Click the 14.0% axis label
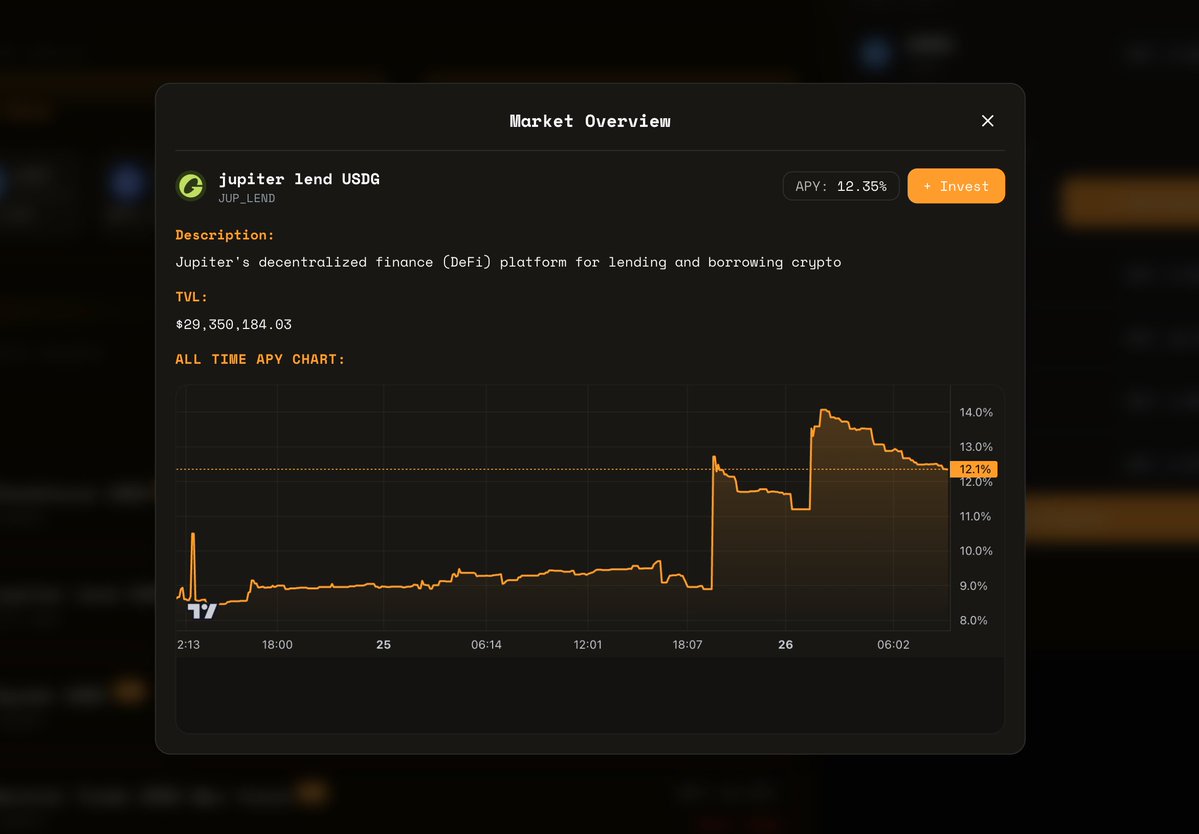 tap(976, 412)
